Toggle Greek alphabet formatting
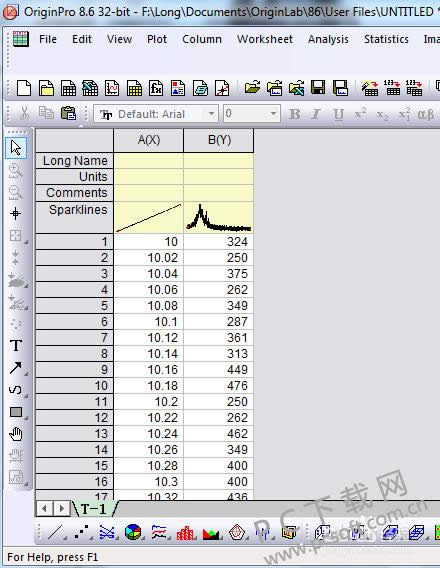Screen dimensions: 440x568 pos(426,114)
